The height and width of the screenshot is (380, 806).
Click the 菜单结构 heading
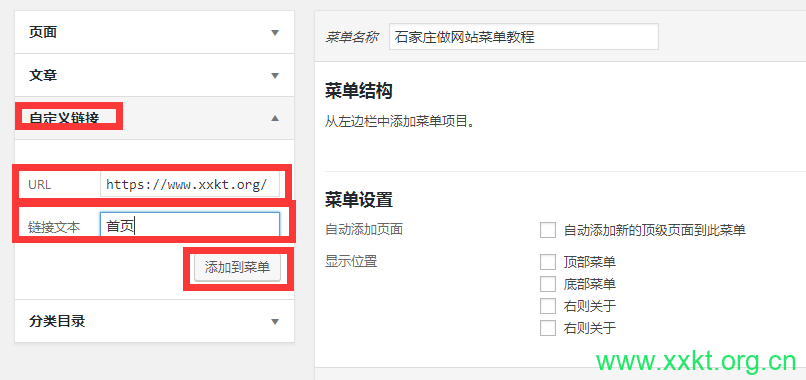[359, 92]
